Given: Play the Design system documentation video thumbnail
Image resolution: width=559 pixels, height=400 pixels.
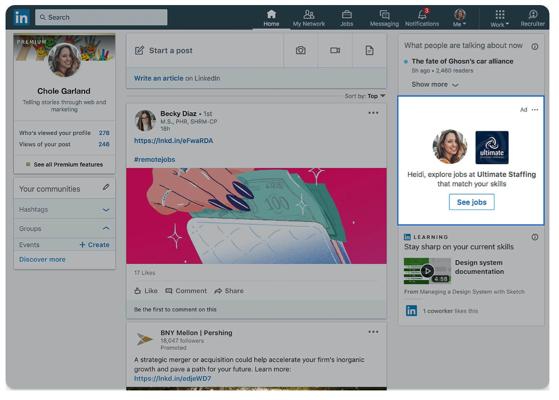Looking at the screenshot, I should 427,271.
